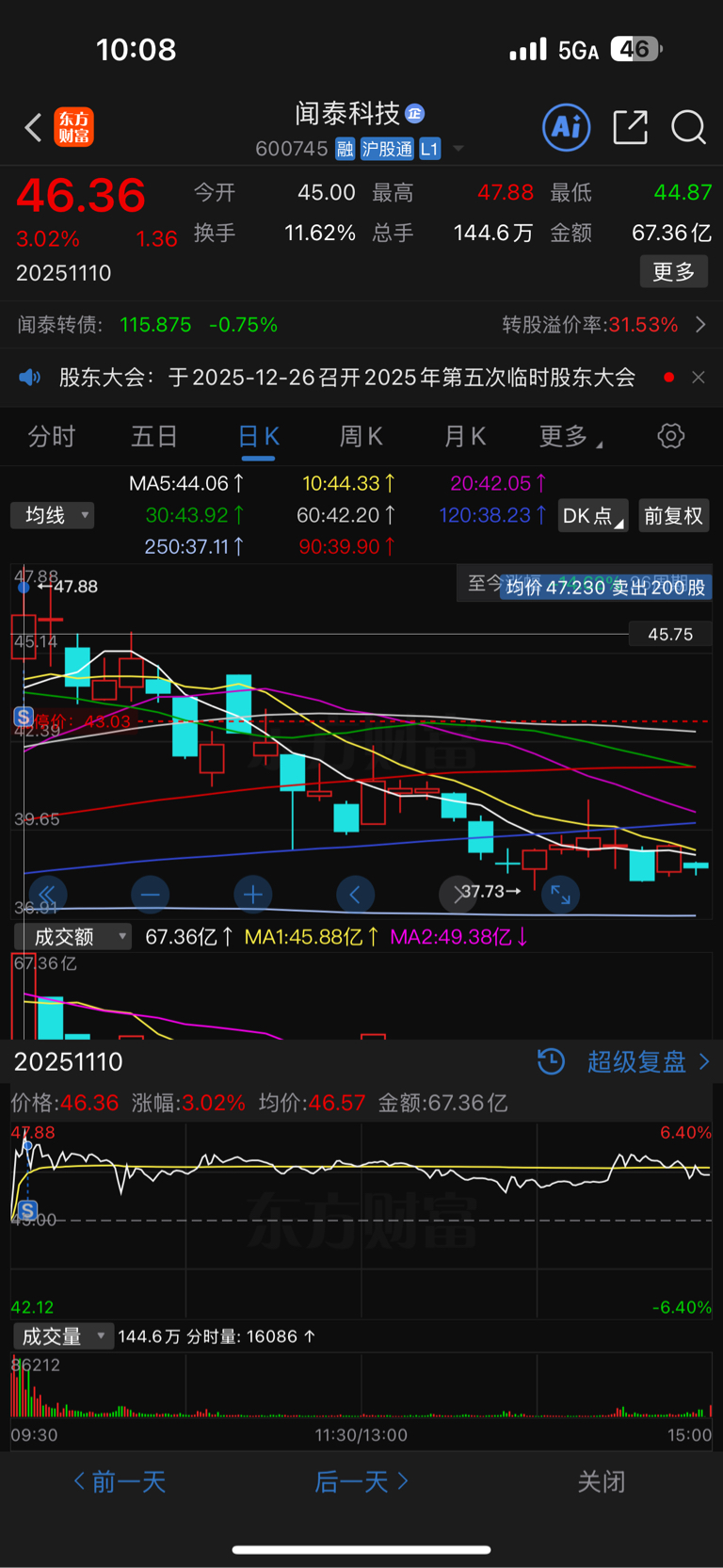
Task: Zoom in K-line with plus icon
Action: [x=252, y=894]
